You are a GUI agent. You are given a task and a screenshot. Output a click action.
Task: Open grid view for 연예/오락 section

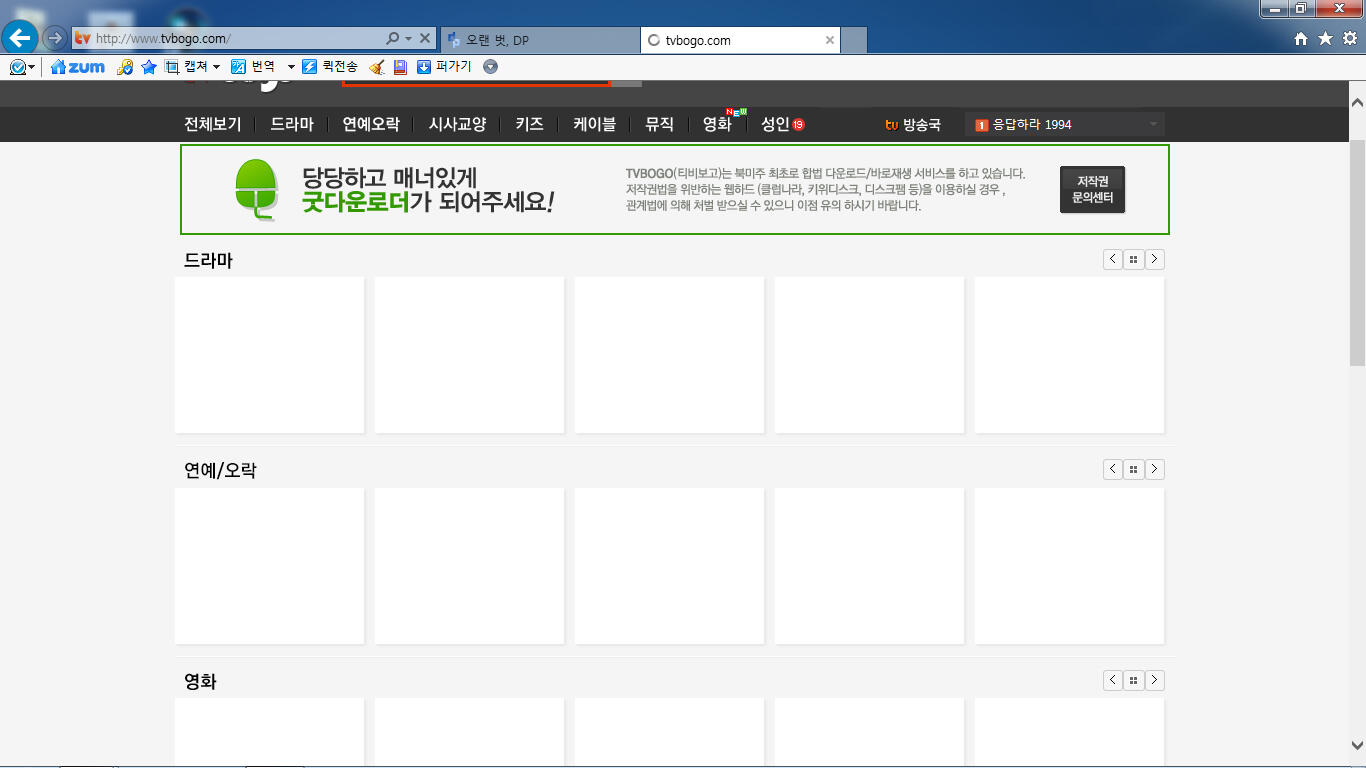[x=1134, y=469]
